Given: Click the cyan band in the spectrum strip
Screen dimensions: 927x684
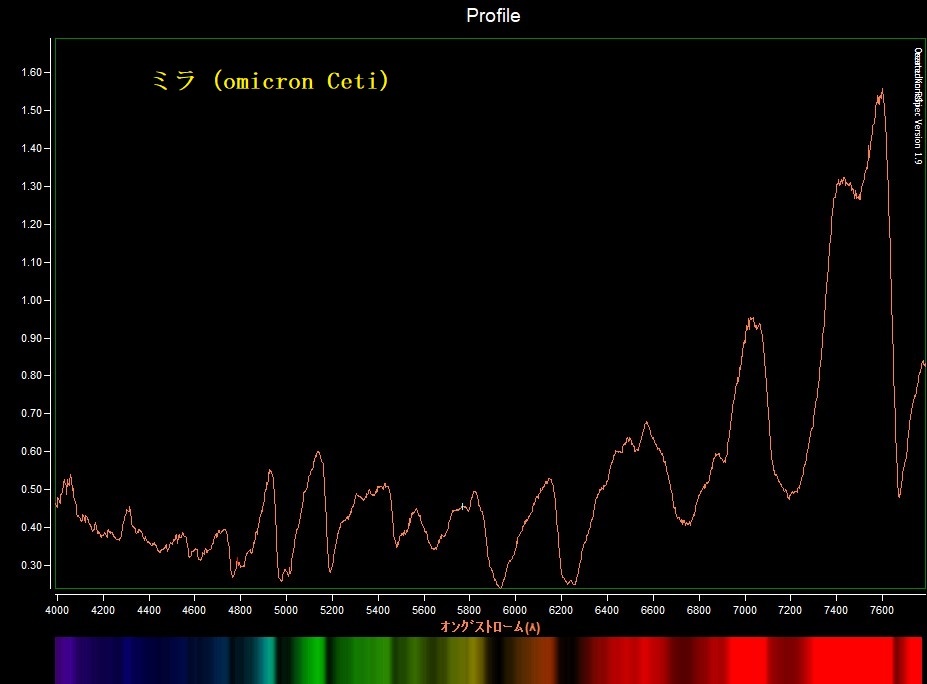Looking at the screenshot, I should point(268,660).
